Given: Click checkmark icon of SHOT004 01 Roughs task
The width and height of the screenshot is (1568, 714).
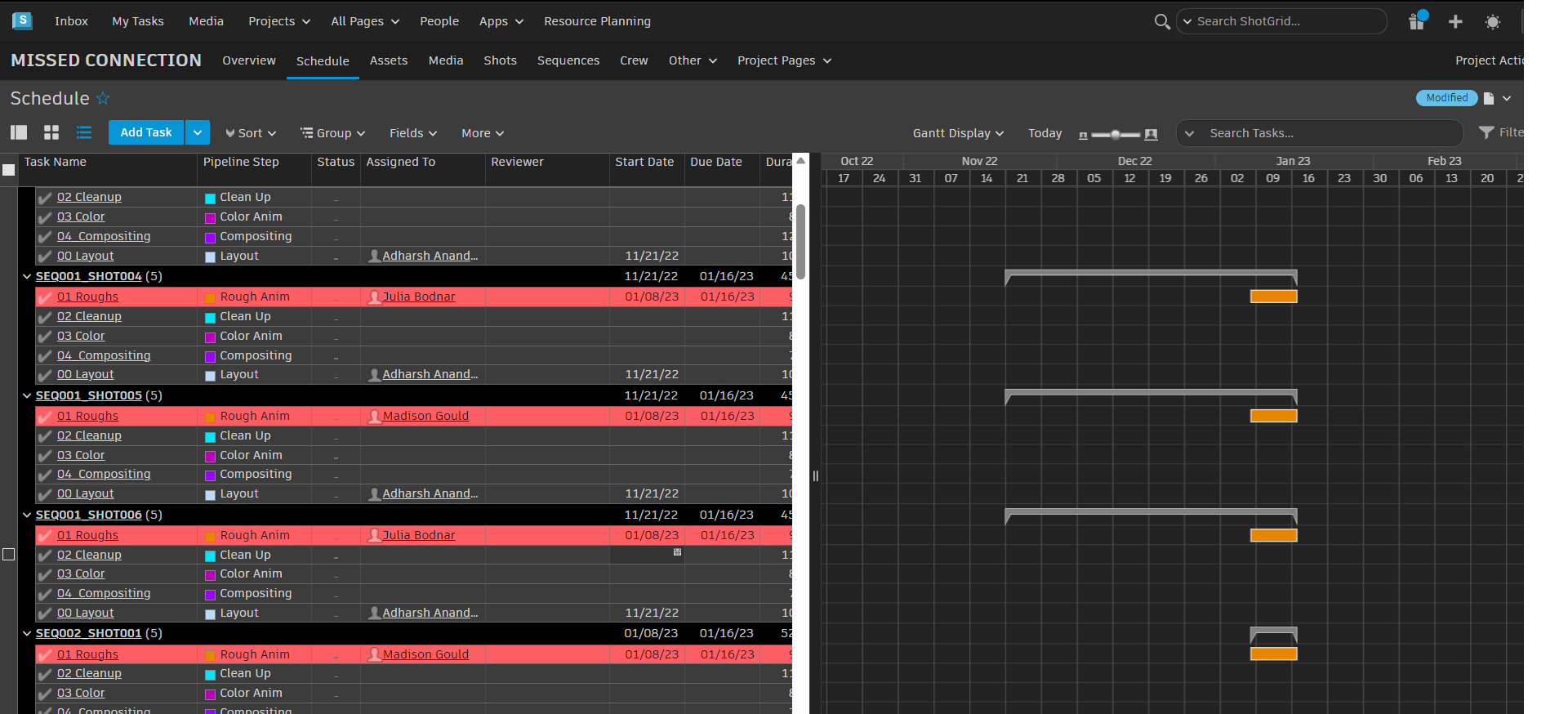Looking at the screenshot, I should coord(45,297).
